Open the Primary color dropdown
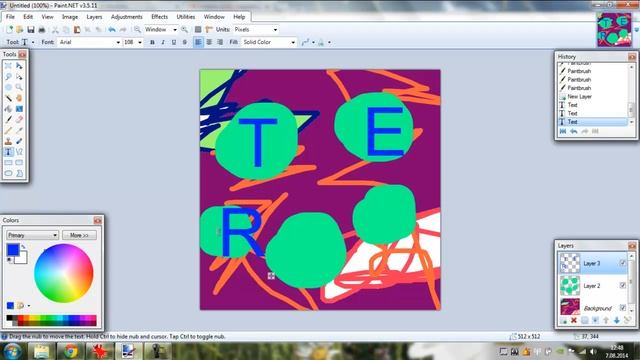The image size is (640, 360). click(32, 235)
